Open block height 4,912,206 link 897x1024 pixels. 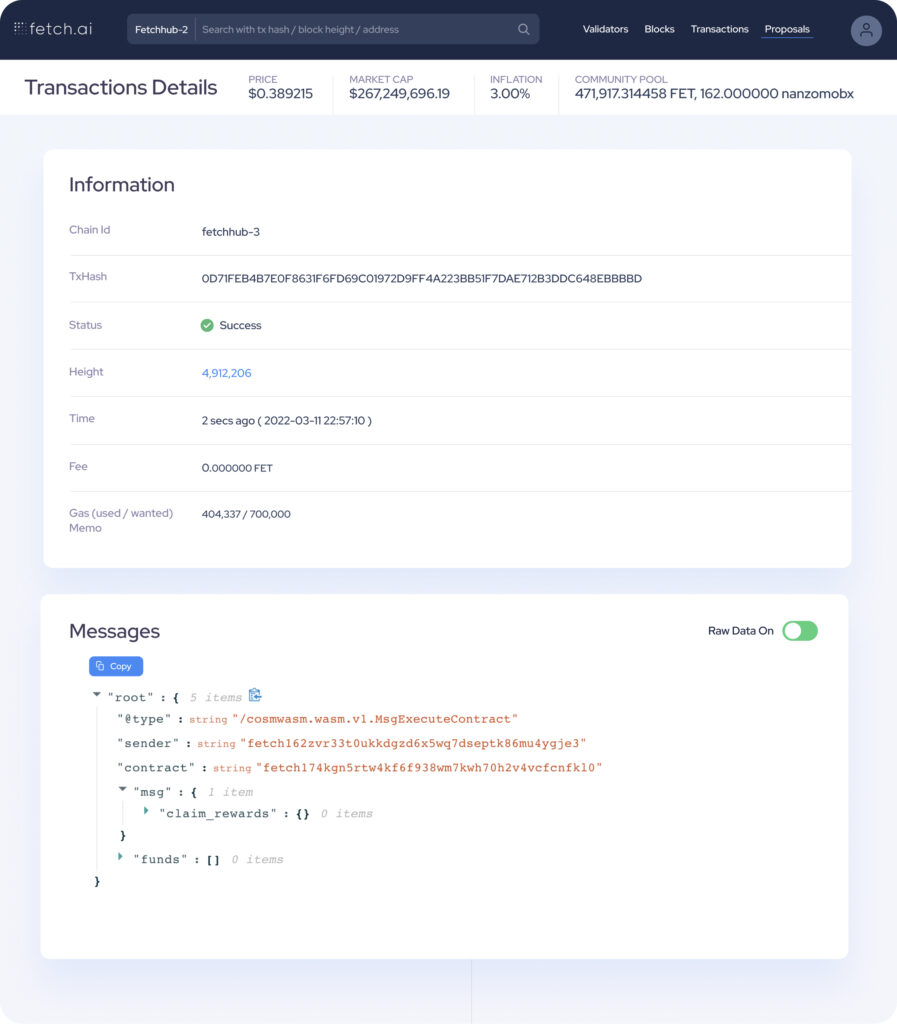point(226,373)
